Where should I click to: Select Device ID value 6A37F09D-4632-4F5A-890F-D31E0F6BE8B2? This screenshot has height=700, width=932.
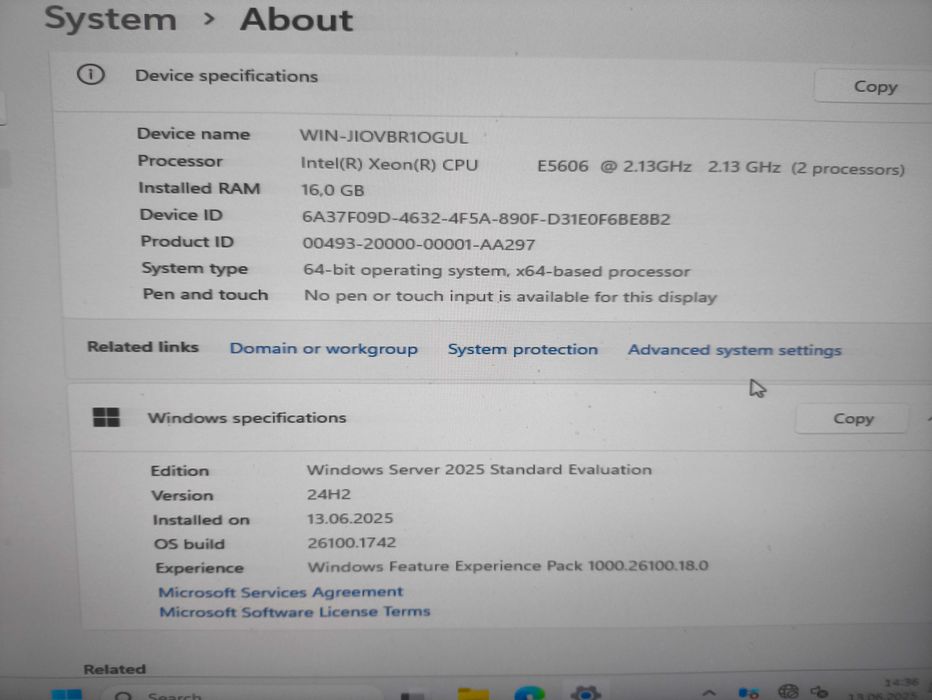486,218
